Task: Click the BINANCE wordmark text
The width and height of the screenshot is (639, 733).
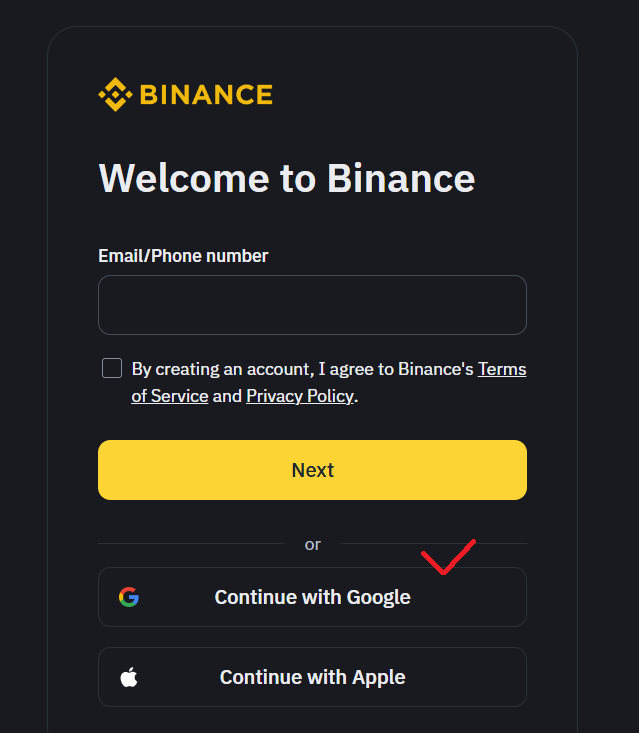Action: 206,95
